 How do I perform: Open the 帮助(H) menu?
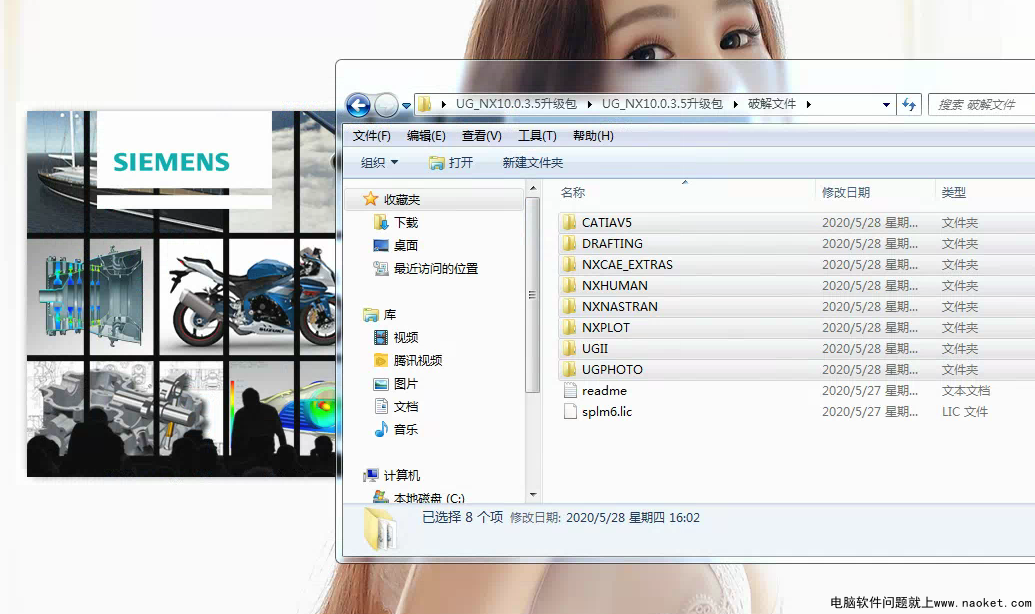pos(593,136)
